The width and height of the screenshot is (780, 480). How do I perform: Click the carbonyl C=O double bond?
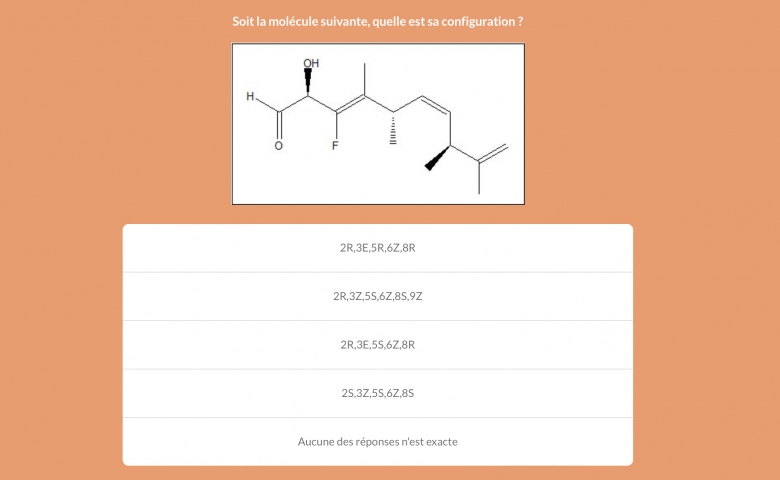click(279, 125)
